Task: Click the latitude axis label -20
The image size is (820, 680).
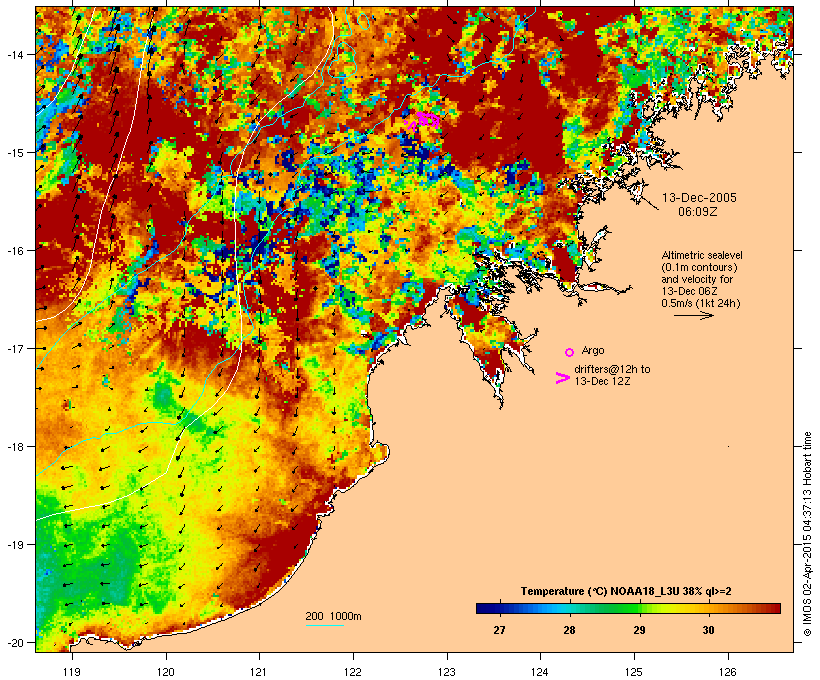Action: click(14, 642)
